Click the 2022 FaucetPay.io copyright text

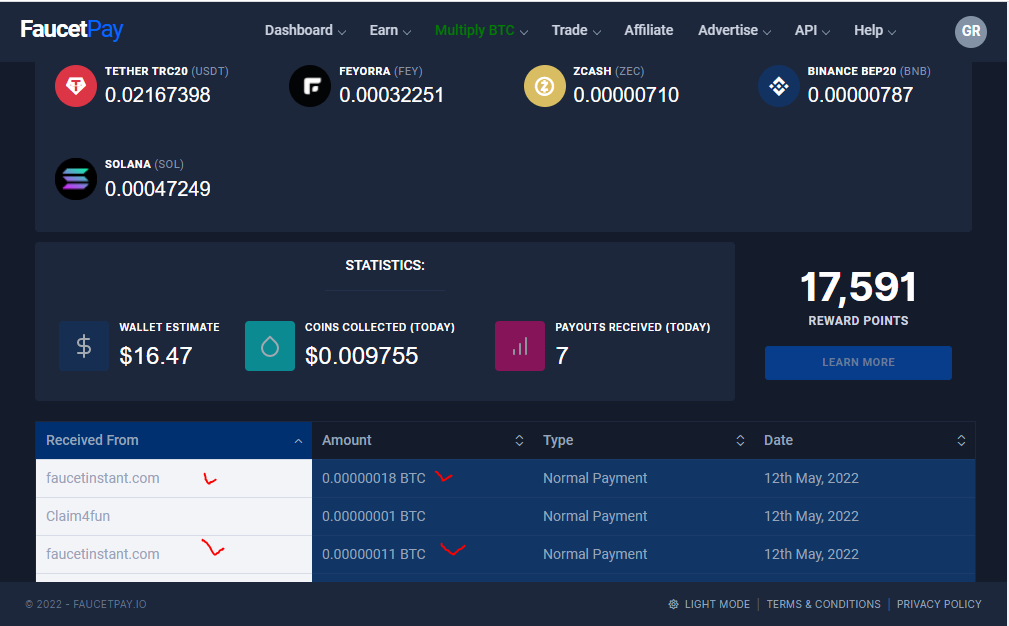(86, 604)
